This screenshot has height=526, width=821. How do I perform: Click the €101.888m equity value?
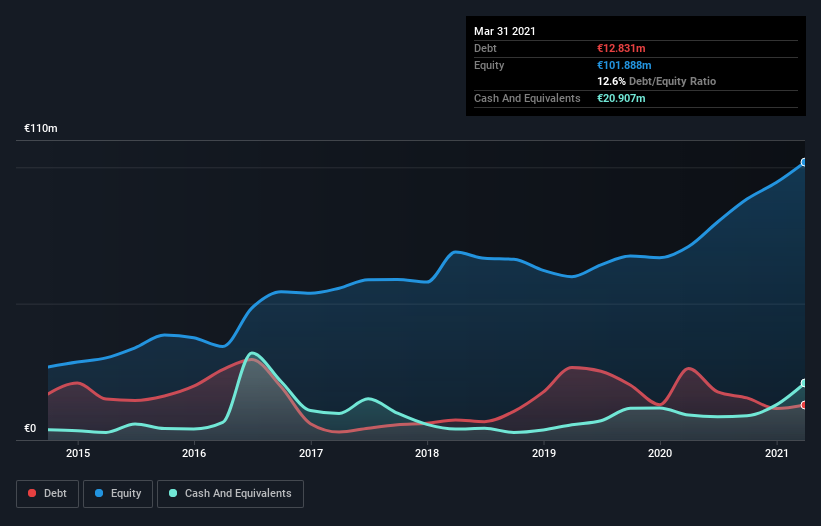coord(624,65)
